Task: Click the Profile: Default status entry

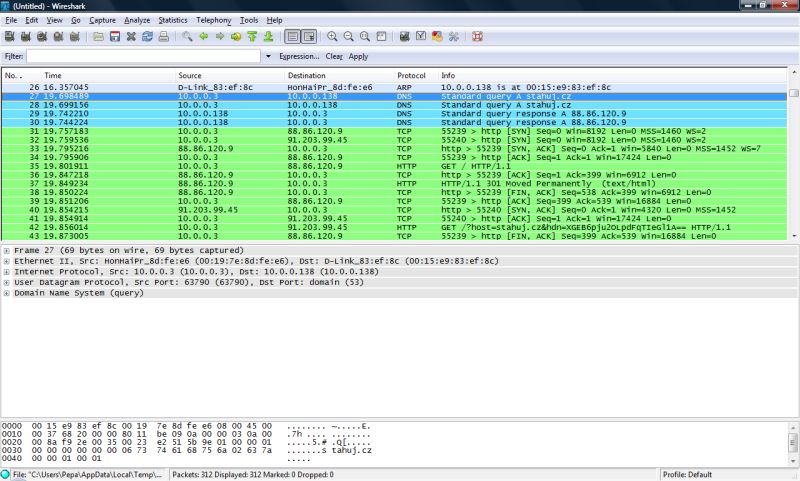Action: click(x=687, y=474)
